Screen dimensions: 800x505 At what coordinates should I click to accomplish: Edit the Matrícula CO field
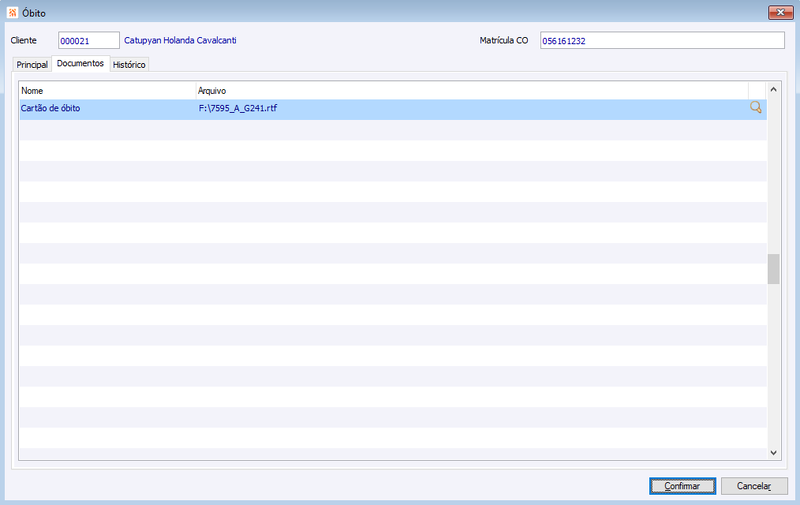point(662,40)
